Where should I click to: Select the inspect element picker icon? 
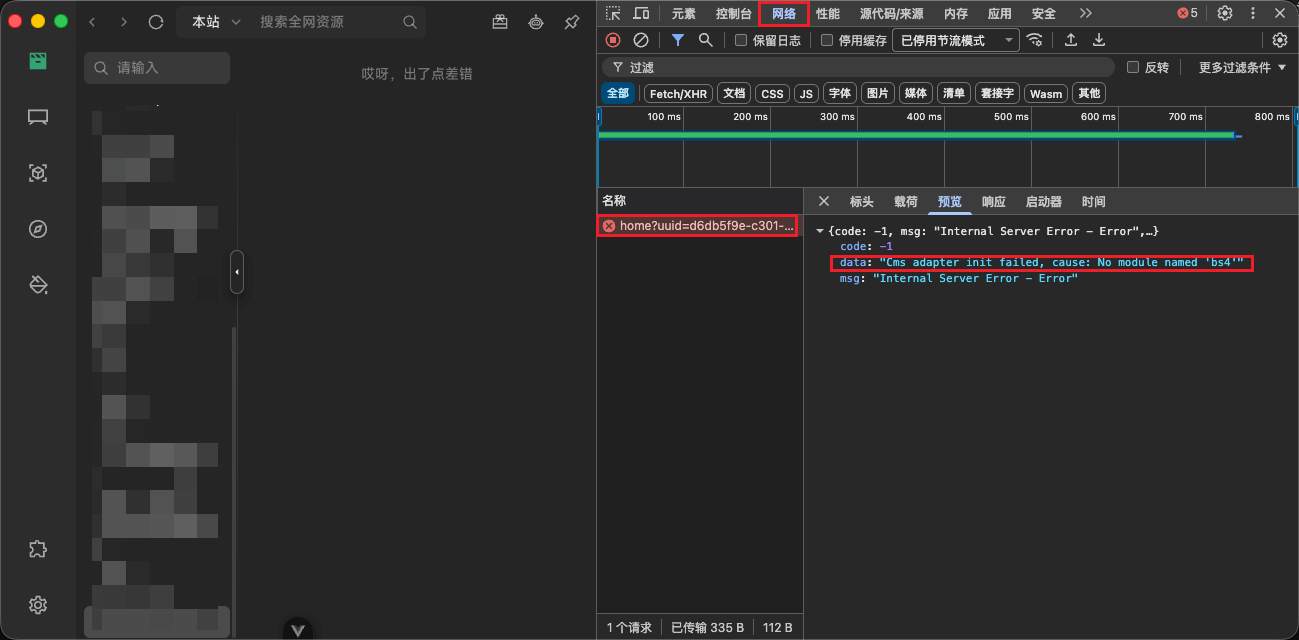[x=614, y=13]
